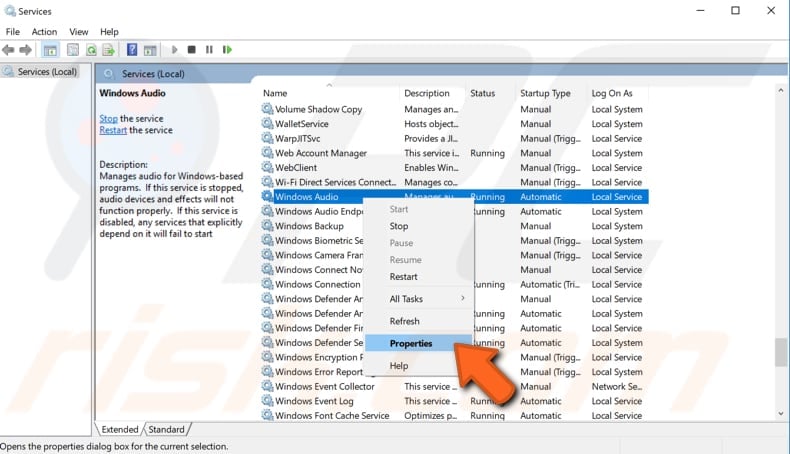Select the WarpJITSvc gear icon
790x454 pixels.
pyautogui.click(x=267, y=138)
